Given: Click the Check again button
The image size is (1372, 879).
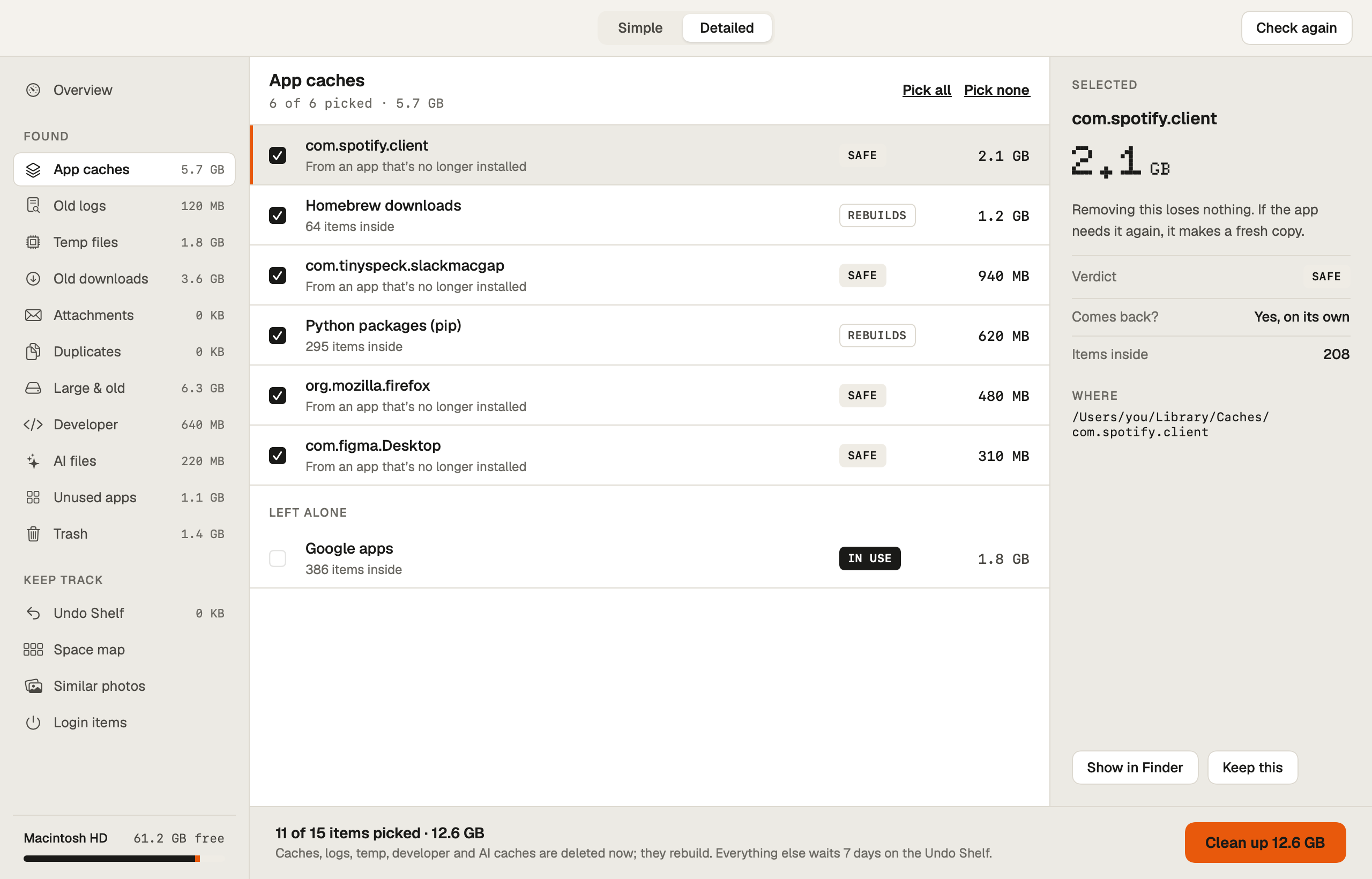Looking at the screenshot, I should tap(1296, 28).
